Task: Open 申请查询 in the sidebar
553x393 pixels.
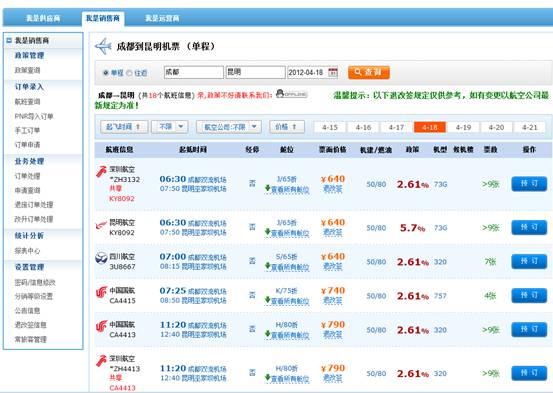Action: point(28,191)
